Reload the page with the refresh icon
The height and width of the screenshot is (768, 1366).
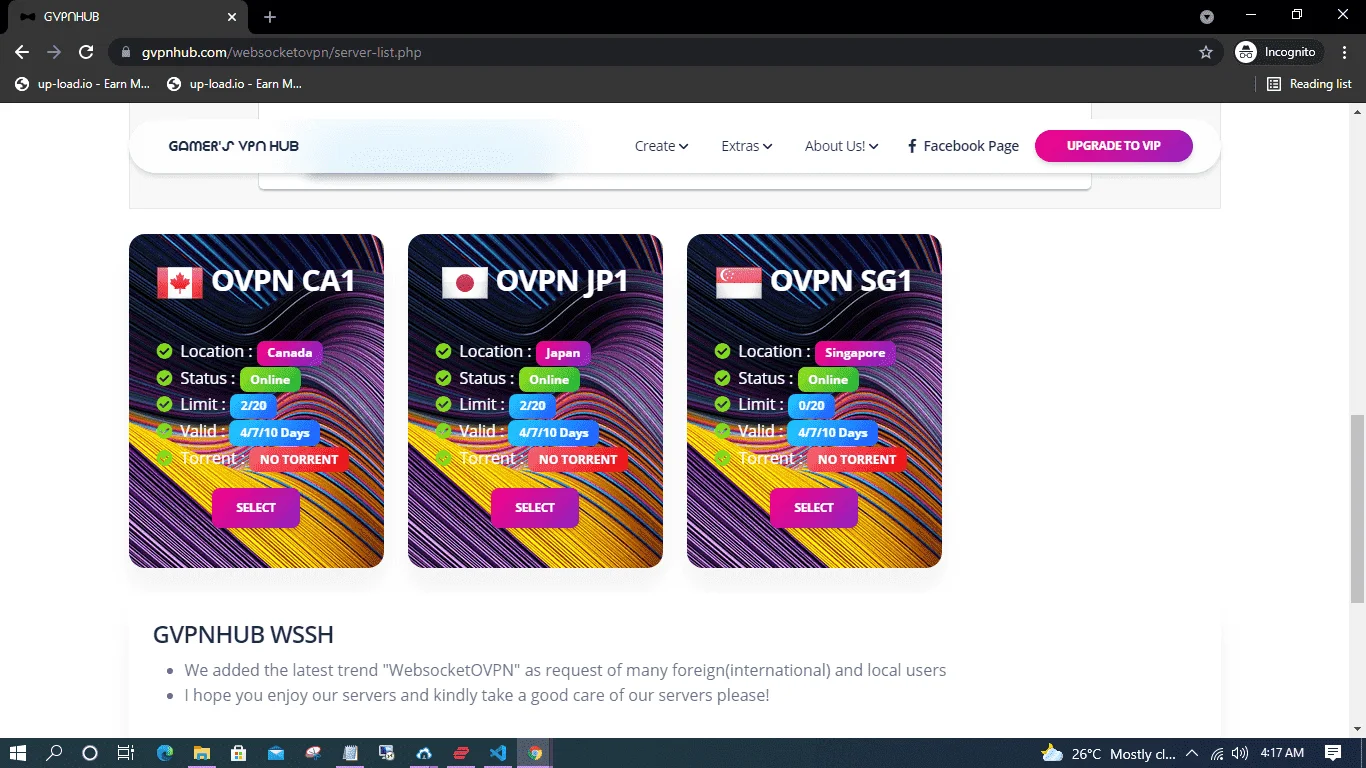pos(86,52)
